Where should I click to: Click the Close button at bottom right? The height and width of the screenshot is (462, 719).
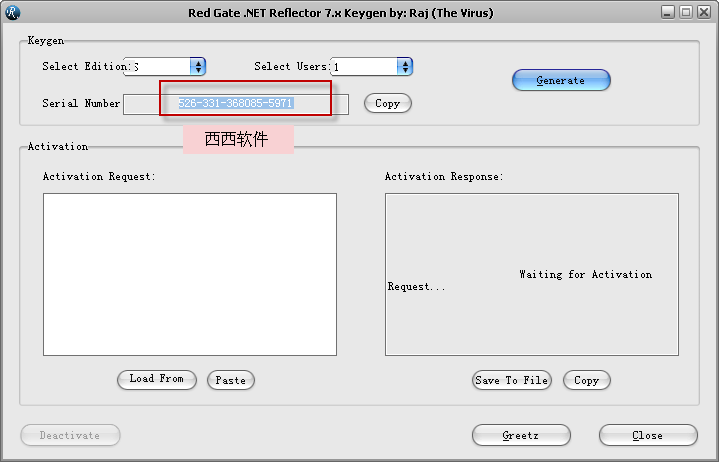tap(648, 435)
